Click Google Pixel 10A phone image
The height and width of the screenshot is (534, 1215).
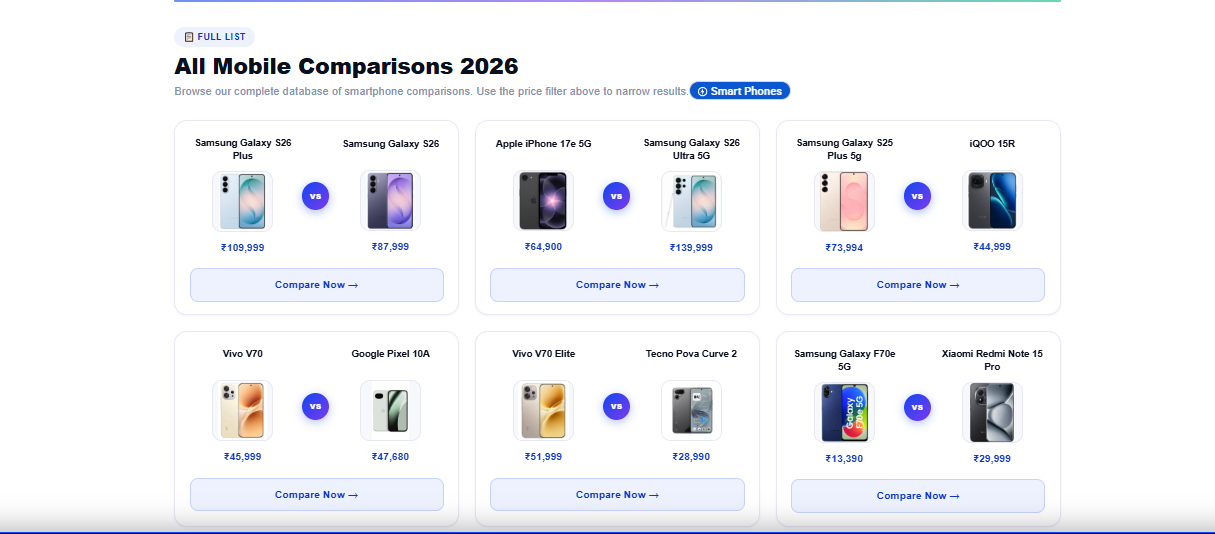point(390,410)
